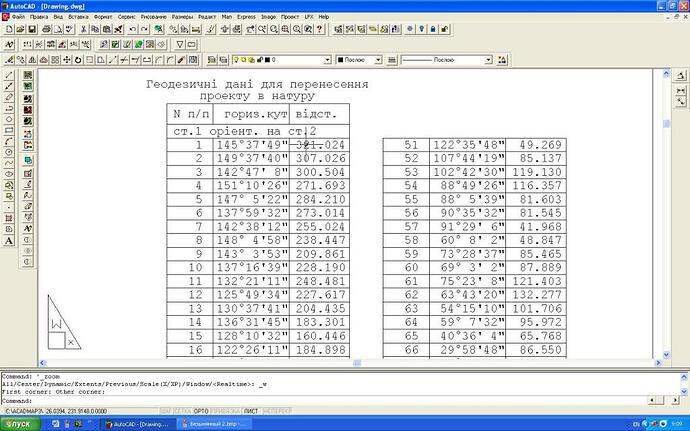Select the Spline draw tool
Screen dimensions: 690x431
[9, 163]
